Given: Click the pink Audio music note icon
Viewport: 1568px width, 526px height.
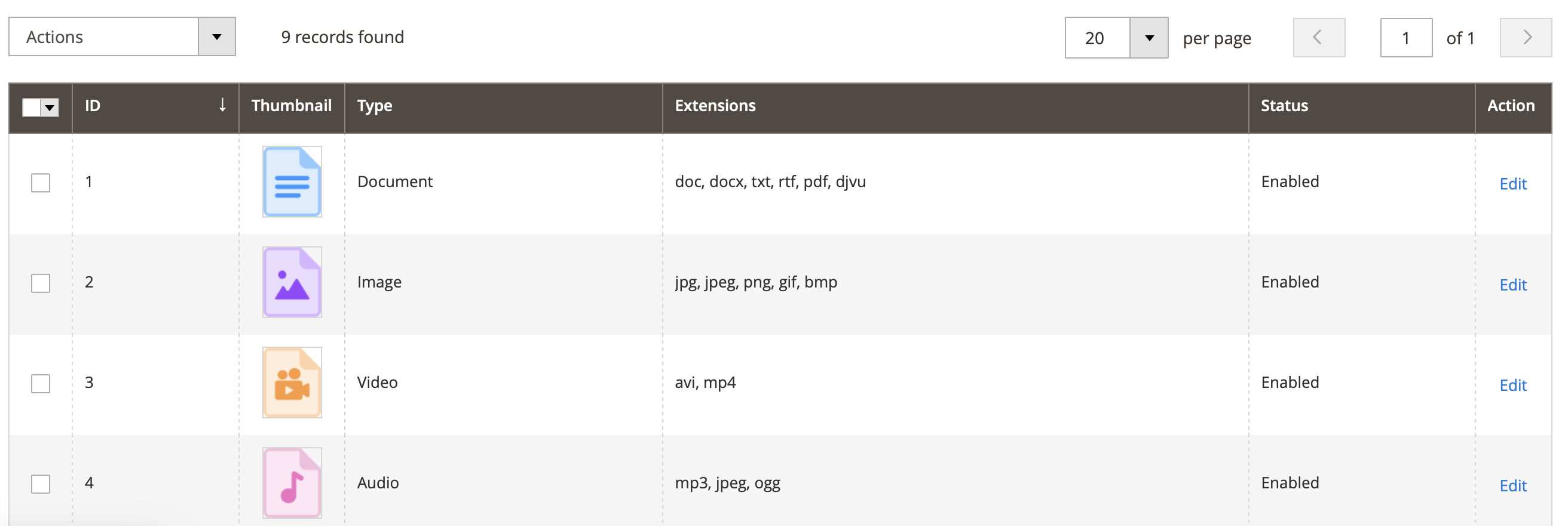Looking at the screenshot, I should tap(292, 483).
